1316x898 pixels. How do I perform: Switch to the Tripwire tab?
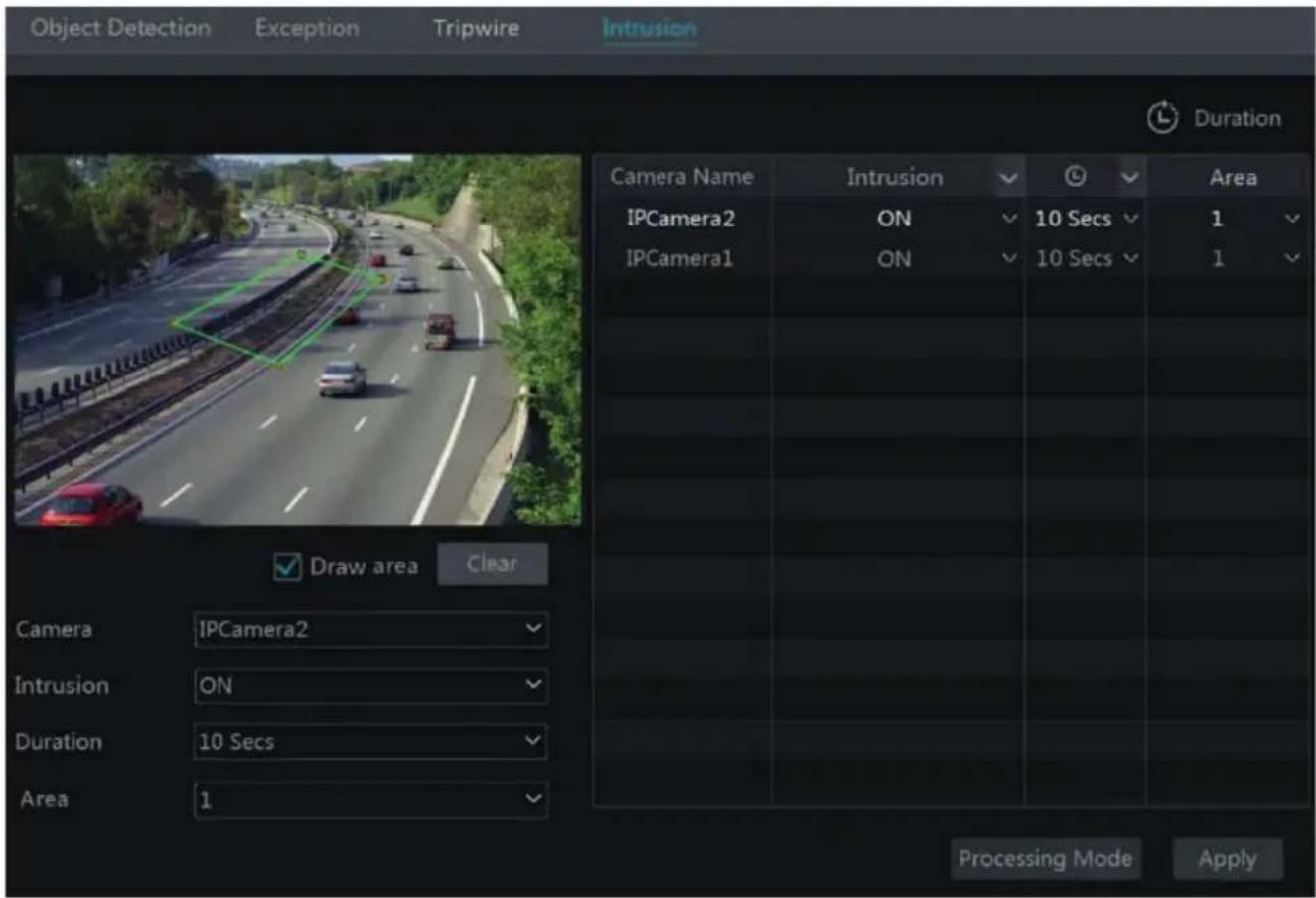click(x=476, y=28)
